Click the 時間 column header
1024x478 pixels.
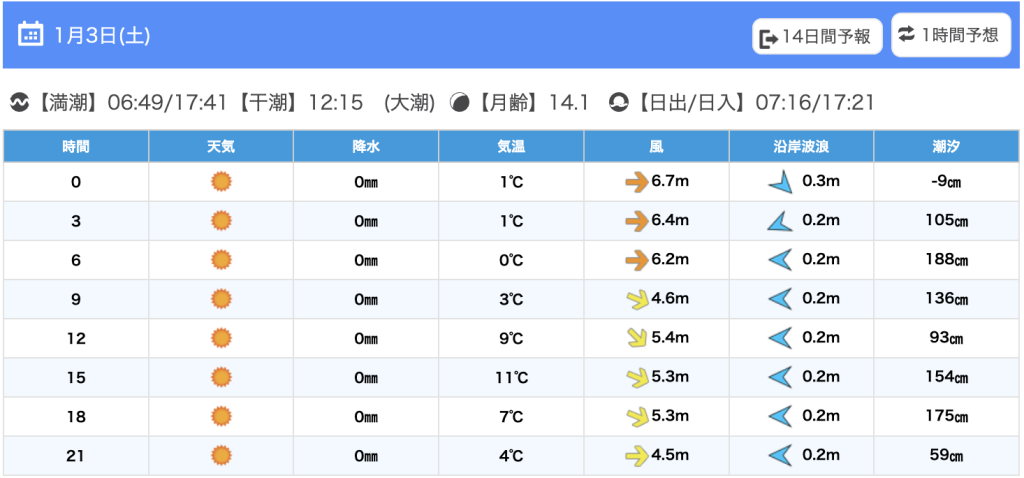pyautogui.click(x=76, y=146)
